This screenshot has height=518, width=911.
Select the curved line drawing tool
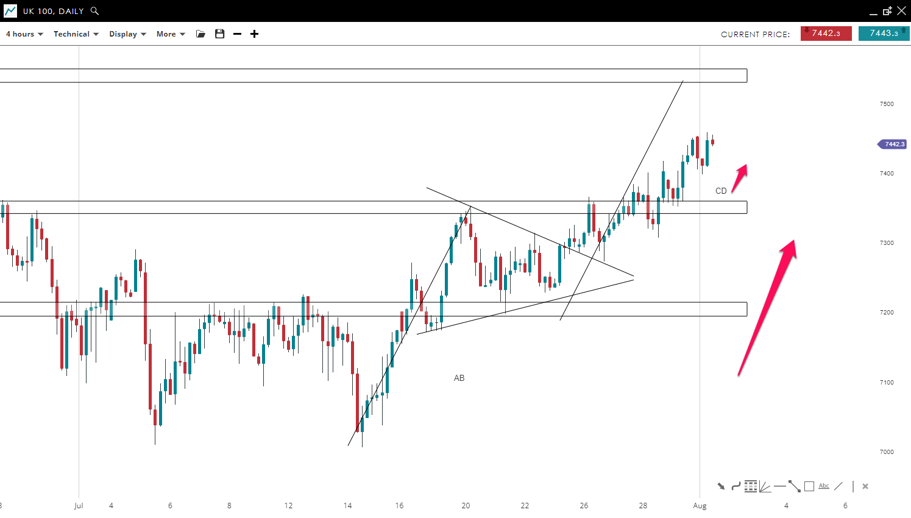point(736,487)
